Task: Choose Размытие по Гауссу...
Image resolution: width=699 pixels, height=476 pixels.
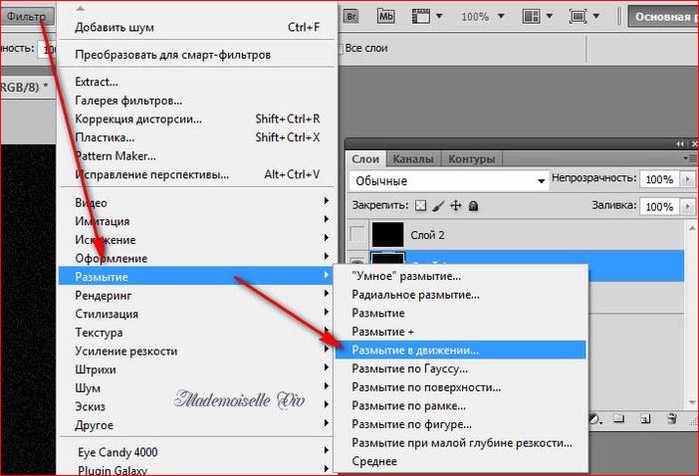Action: tap(461, 369)
